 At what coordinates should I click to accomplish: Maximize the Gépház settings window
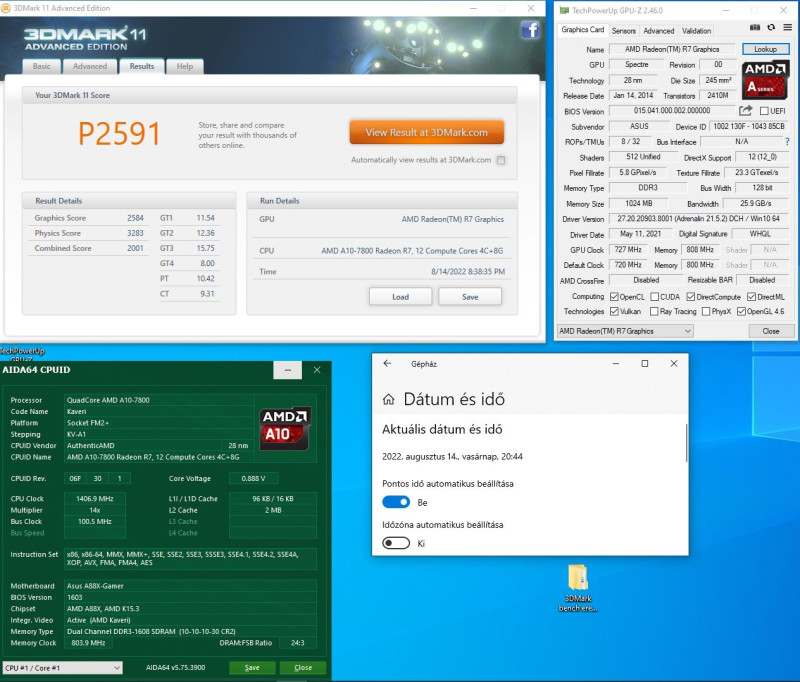pyautogui.click(x=645, y=363)
